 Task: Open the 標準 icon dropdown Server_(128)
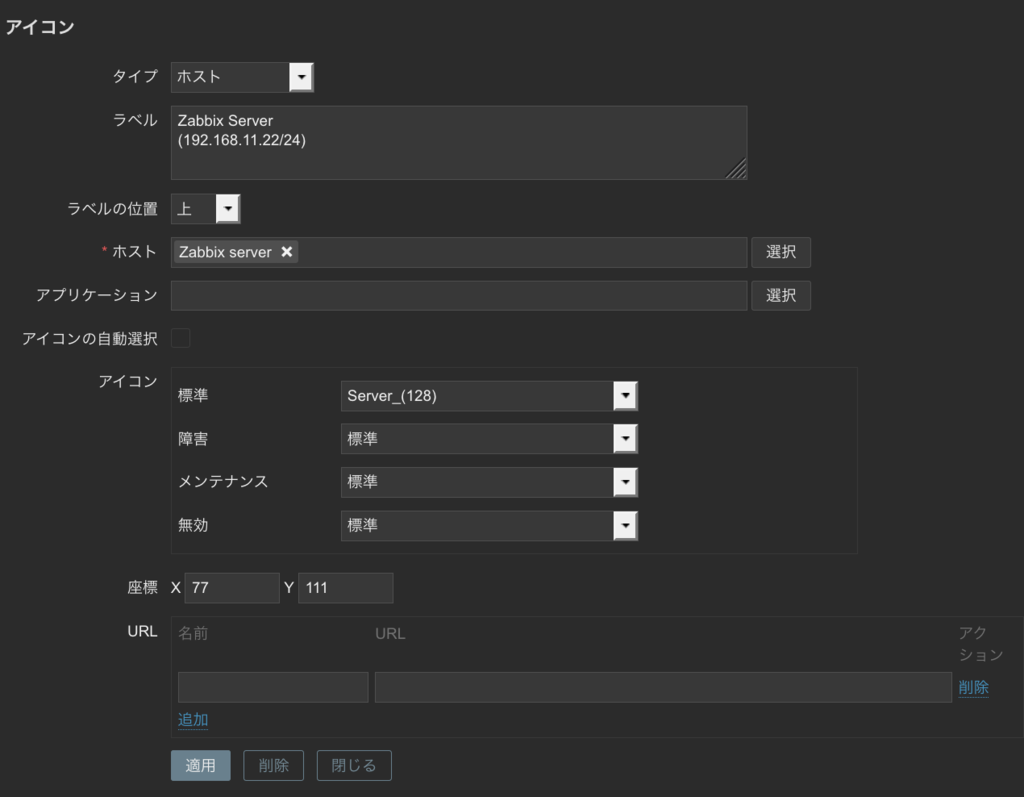click(x=489, y=396)
